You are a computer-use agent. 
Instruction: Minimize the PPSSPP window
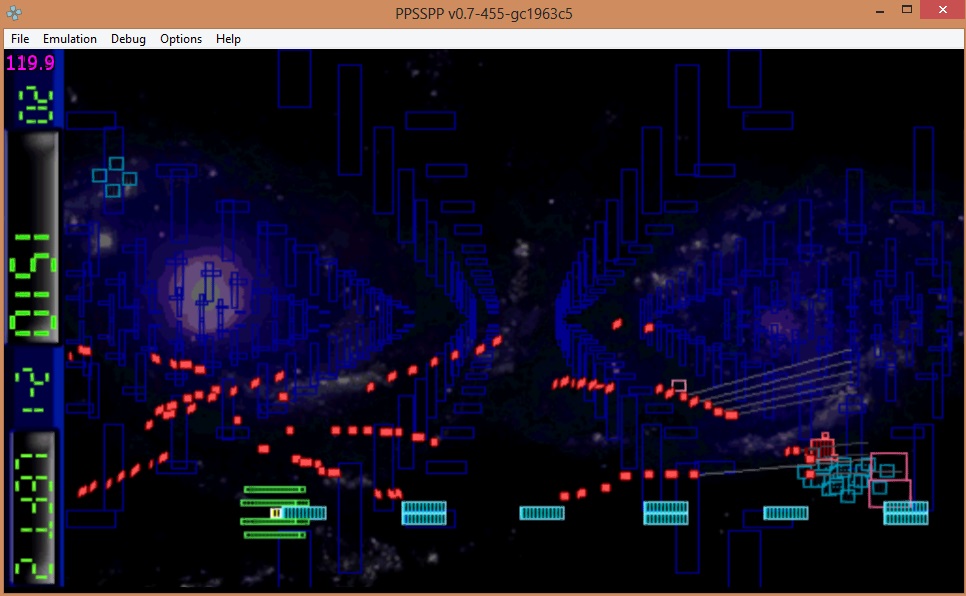880,10
